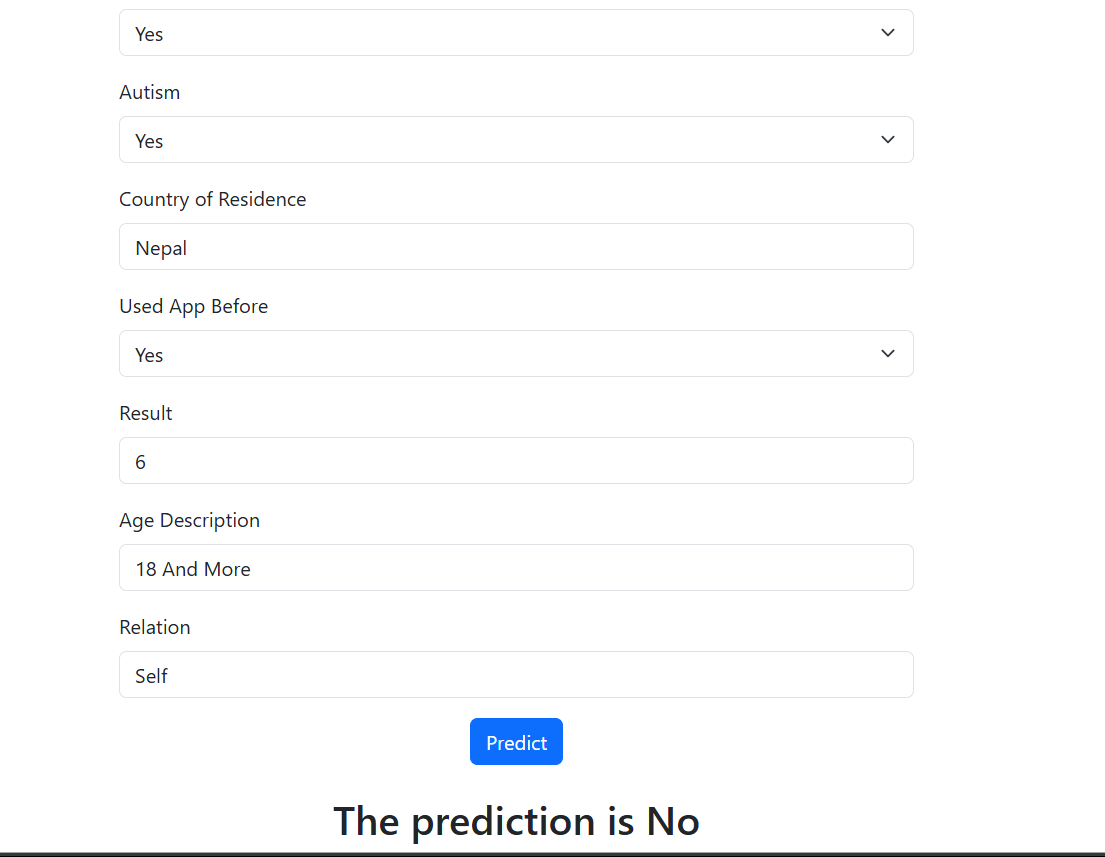
Task: Click the word No in the prediction heading
Action: tap(672, 821)
